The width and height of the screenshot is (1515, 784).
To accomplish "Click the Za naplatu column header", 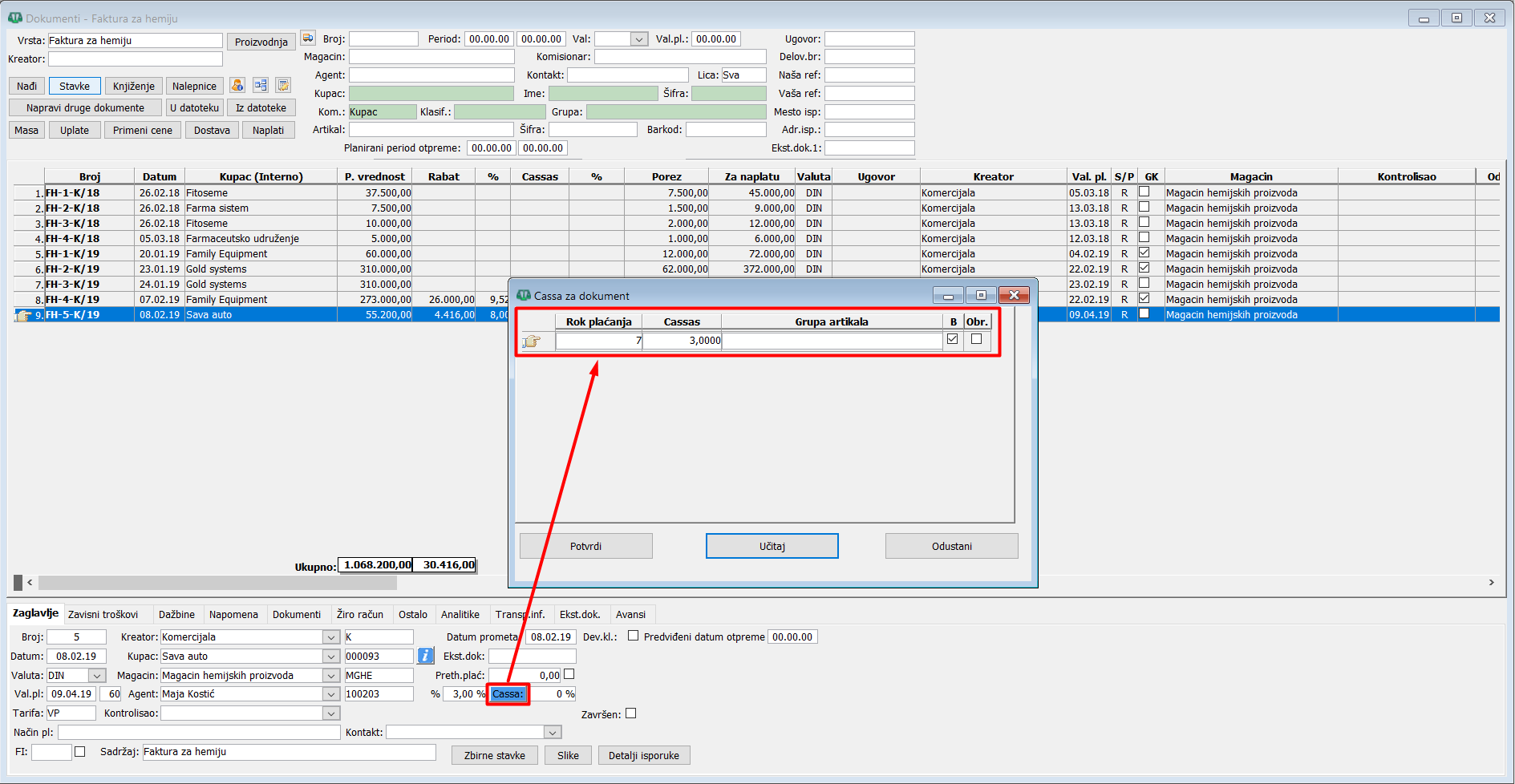I will coord(752,176).
